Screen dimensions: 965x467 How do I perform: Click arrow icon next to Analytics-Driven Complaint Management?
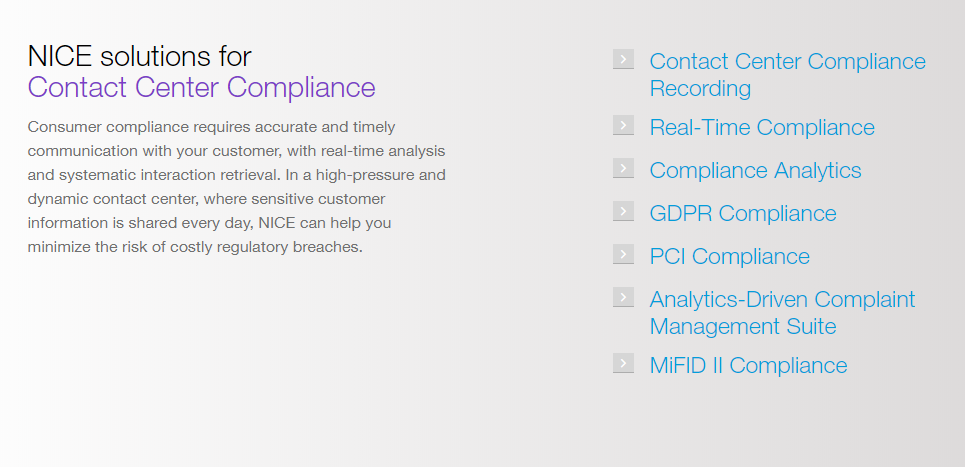pyautogui.click(x=623, y=297)
